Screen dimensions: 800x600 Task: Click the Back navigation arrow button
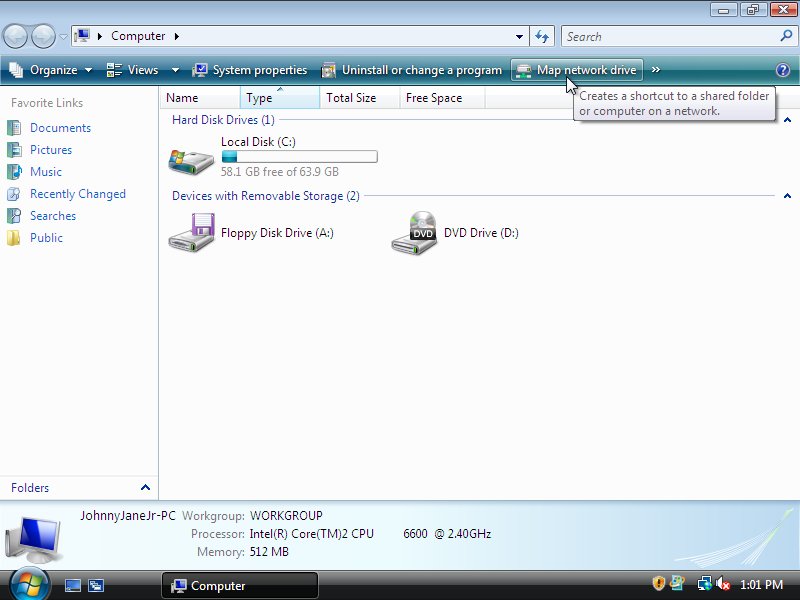15,37
